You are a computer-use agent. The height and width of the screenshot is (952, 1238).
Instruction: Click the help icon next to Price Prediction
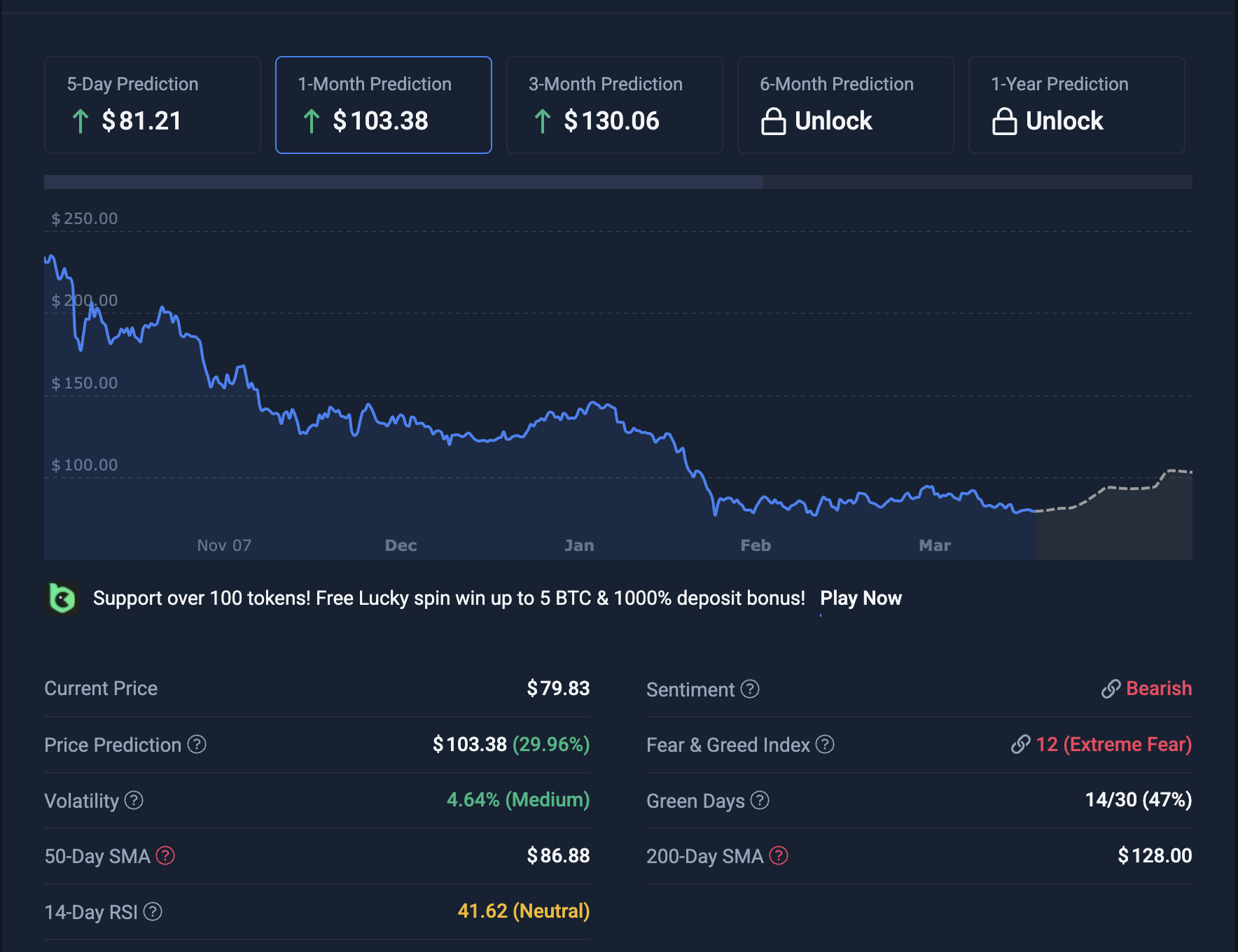197,744
